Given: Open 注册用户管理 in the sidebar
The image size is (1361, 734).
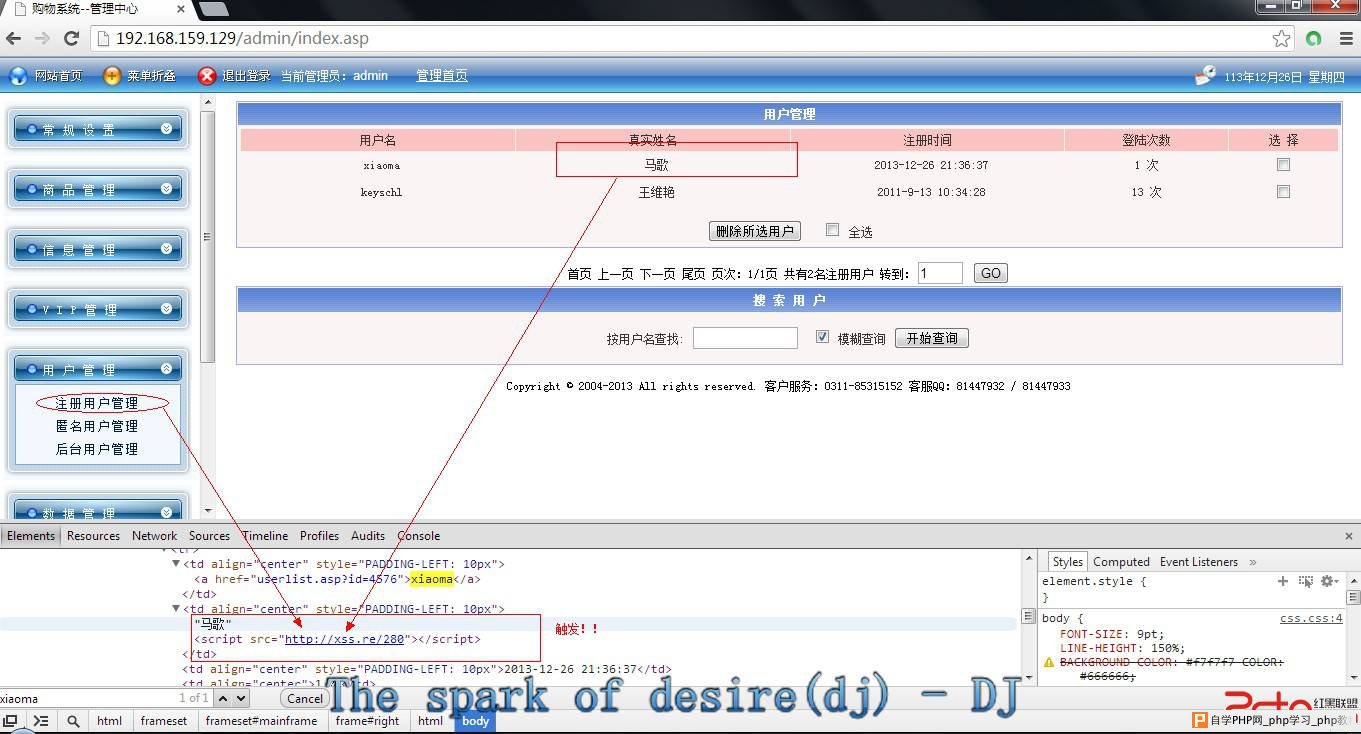Looking at the screenshot, I should click(97, 404).
